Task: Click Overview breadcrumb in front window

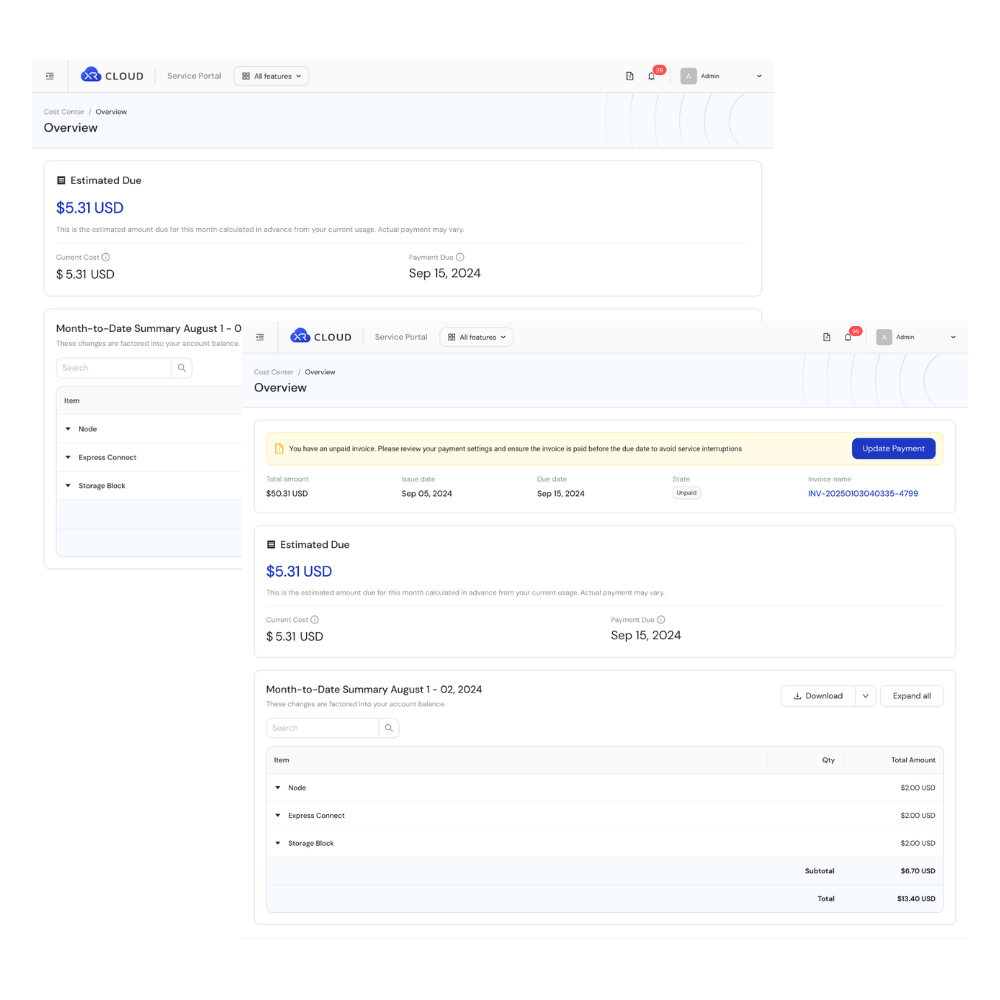Action: click(320, 372)
